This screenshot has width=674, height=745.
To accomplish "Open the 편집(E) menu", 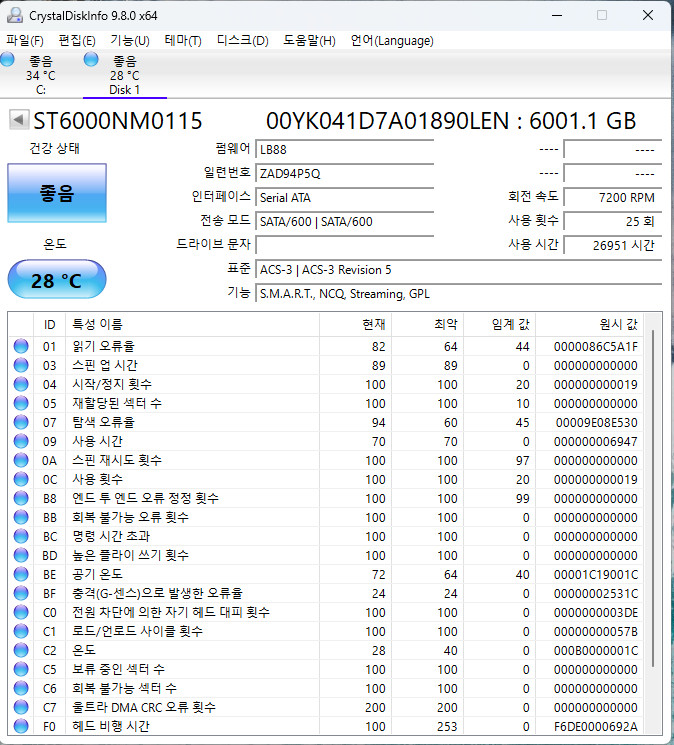I will pos(77,40).
